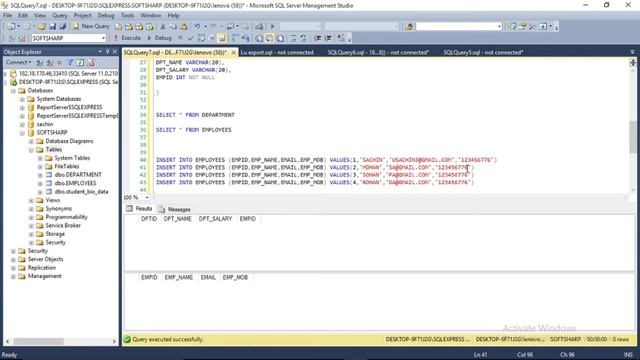Click the Comment Out Selected Lines icon

point(293,38)
